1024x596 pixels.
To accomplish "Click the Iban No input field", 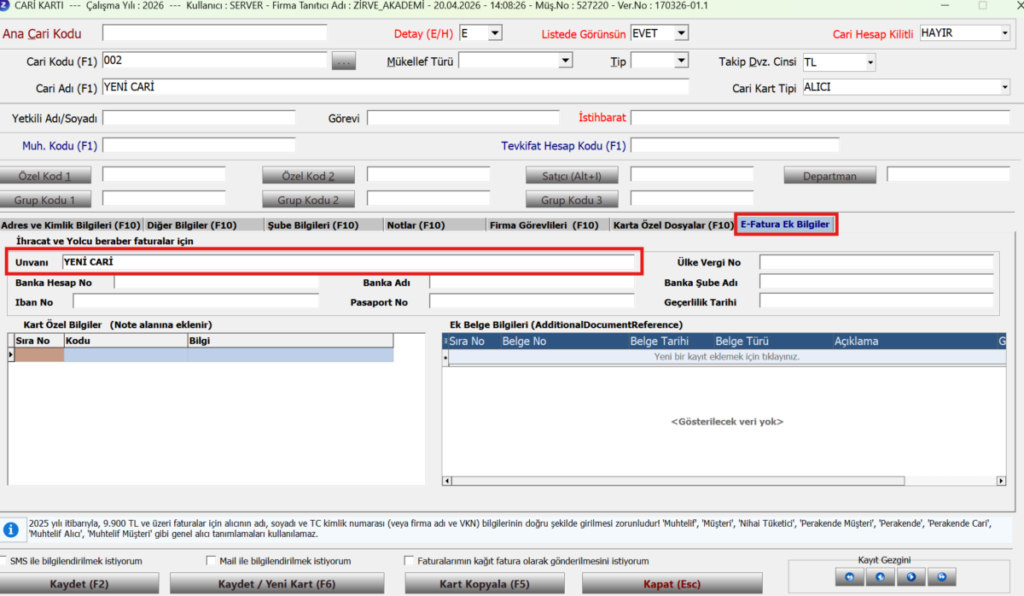I will (x=196, y=302).
